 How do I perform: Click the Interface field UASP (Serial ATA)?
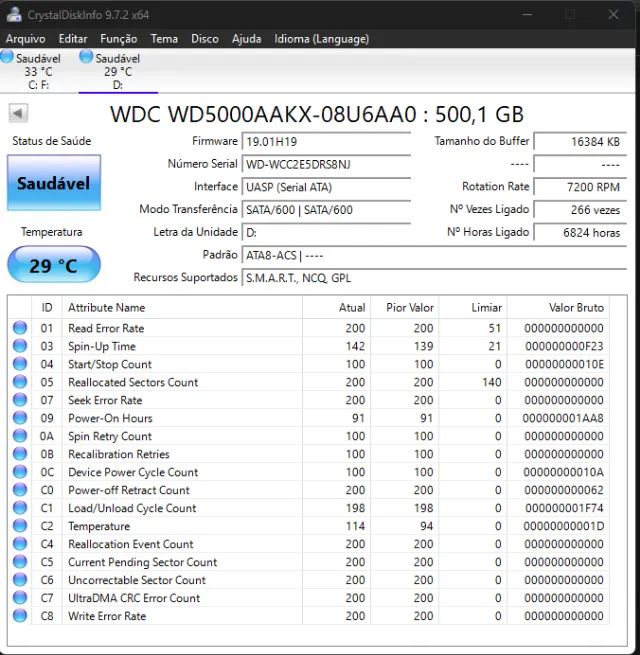(326, 187)
